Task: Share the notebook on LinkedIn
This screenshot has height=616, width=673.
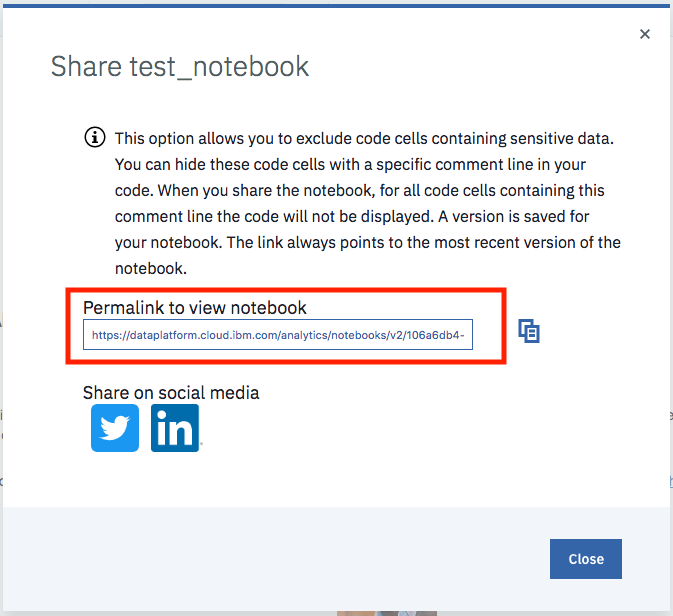Action: (175, 428)
